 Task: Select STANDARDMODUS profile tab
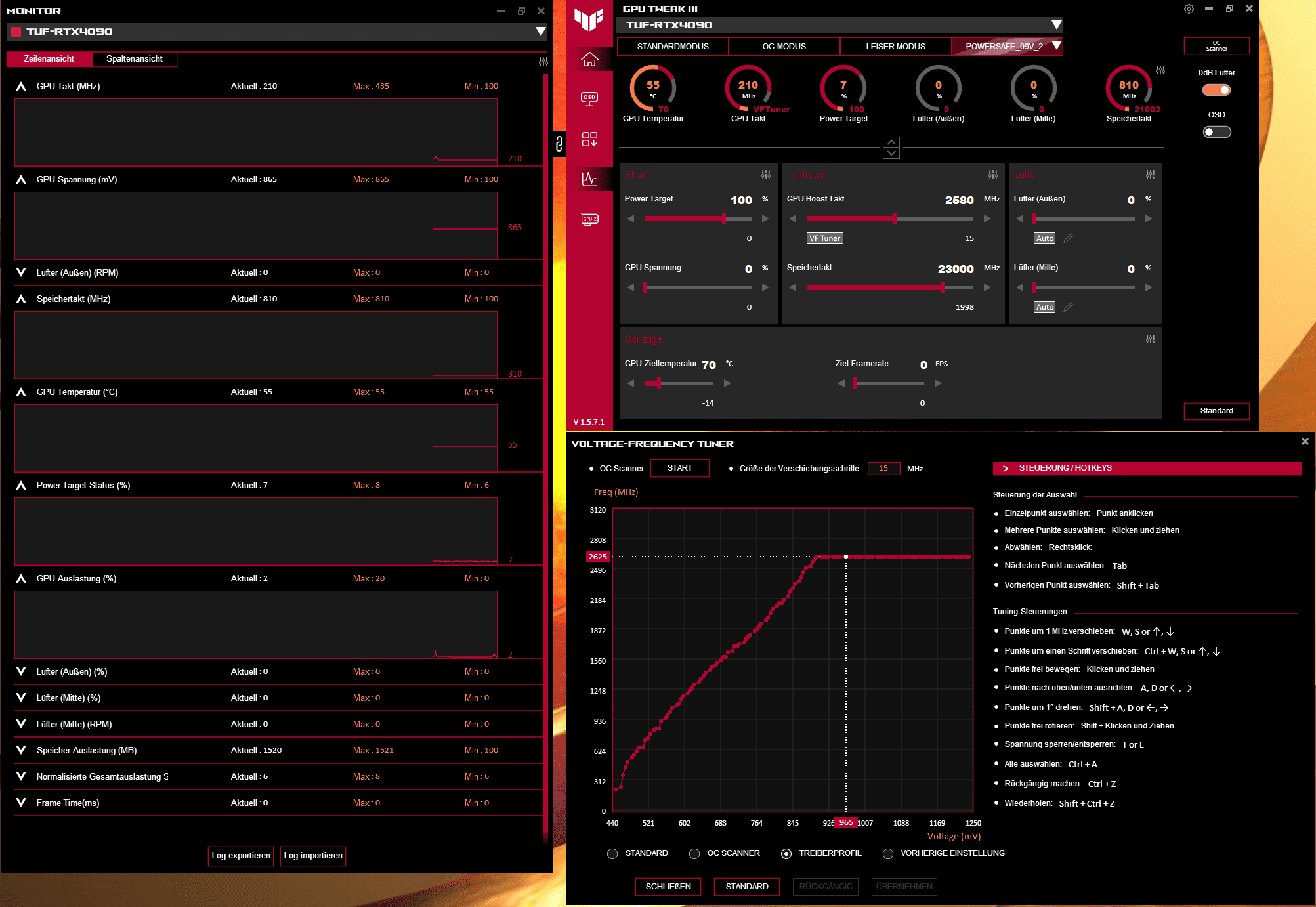click(x=673, y=47)
